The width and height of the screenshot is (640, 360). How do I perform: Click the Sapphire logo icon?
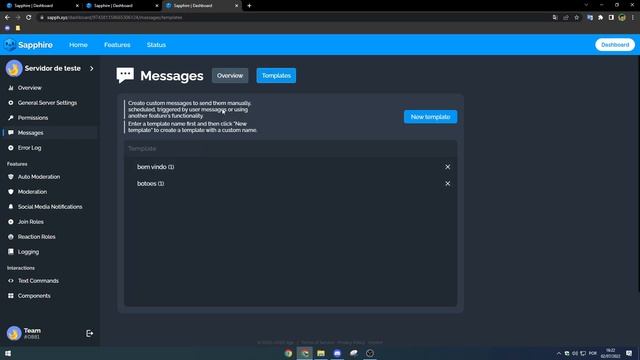[10, 44]
